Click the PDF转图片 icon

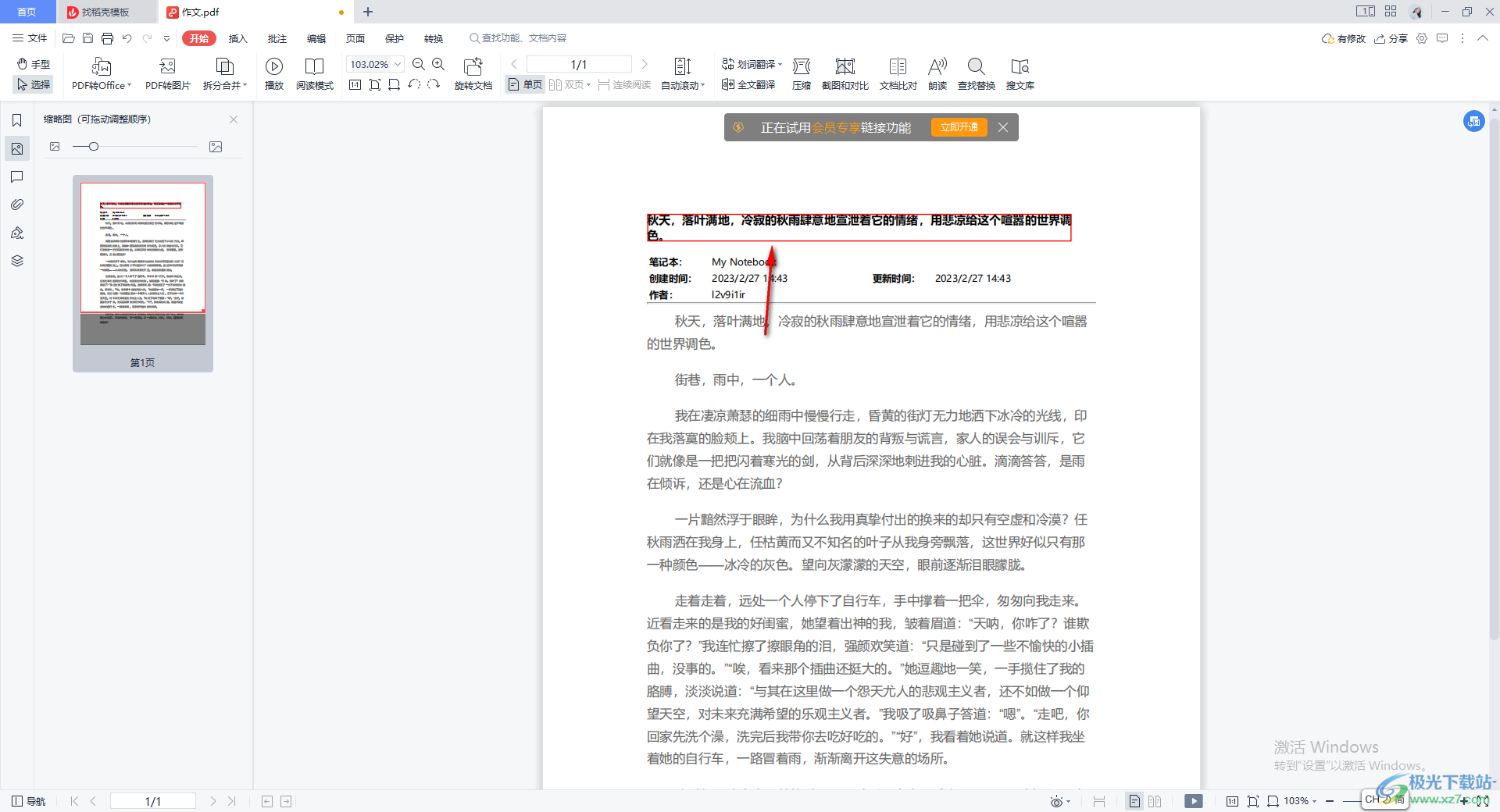pos(167,66)
